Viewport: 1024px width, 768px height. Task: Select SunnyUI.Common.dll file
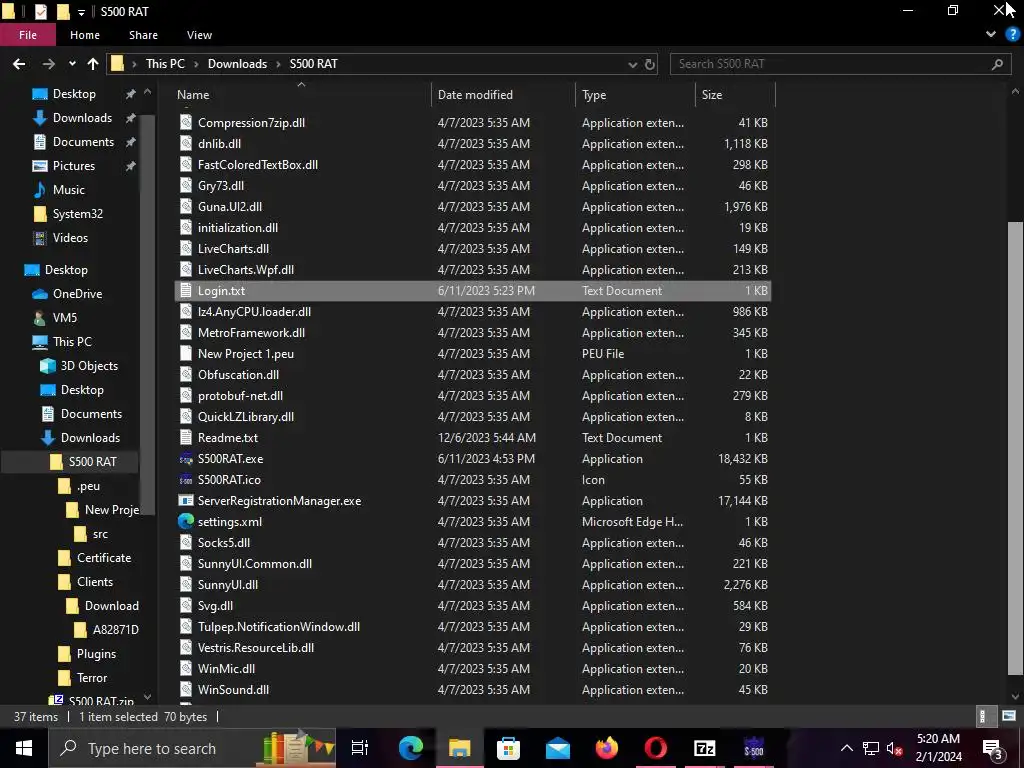coord(255,564)
